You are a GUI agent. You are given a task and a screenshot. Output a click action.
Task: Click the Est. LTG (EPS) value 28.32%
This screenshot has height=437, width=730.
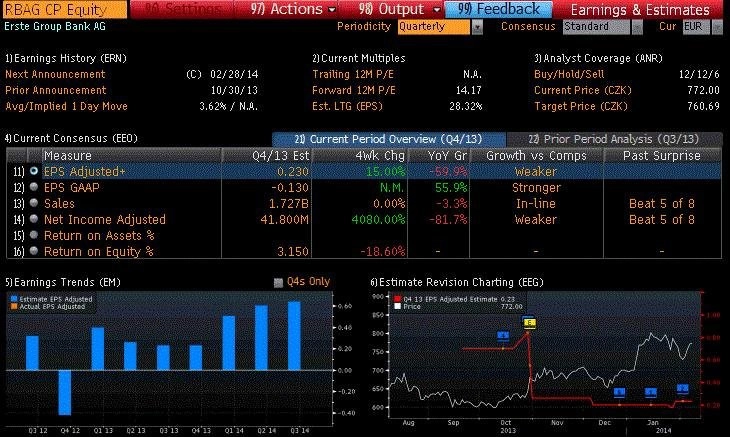[466, 106]
